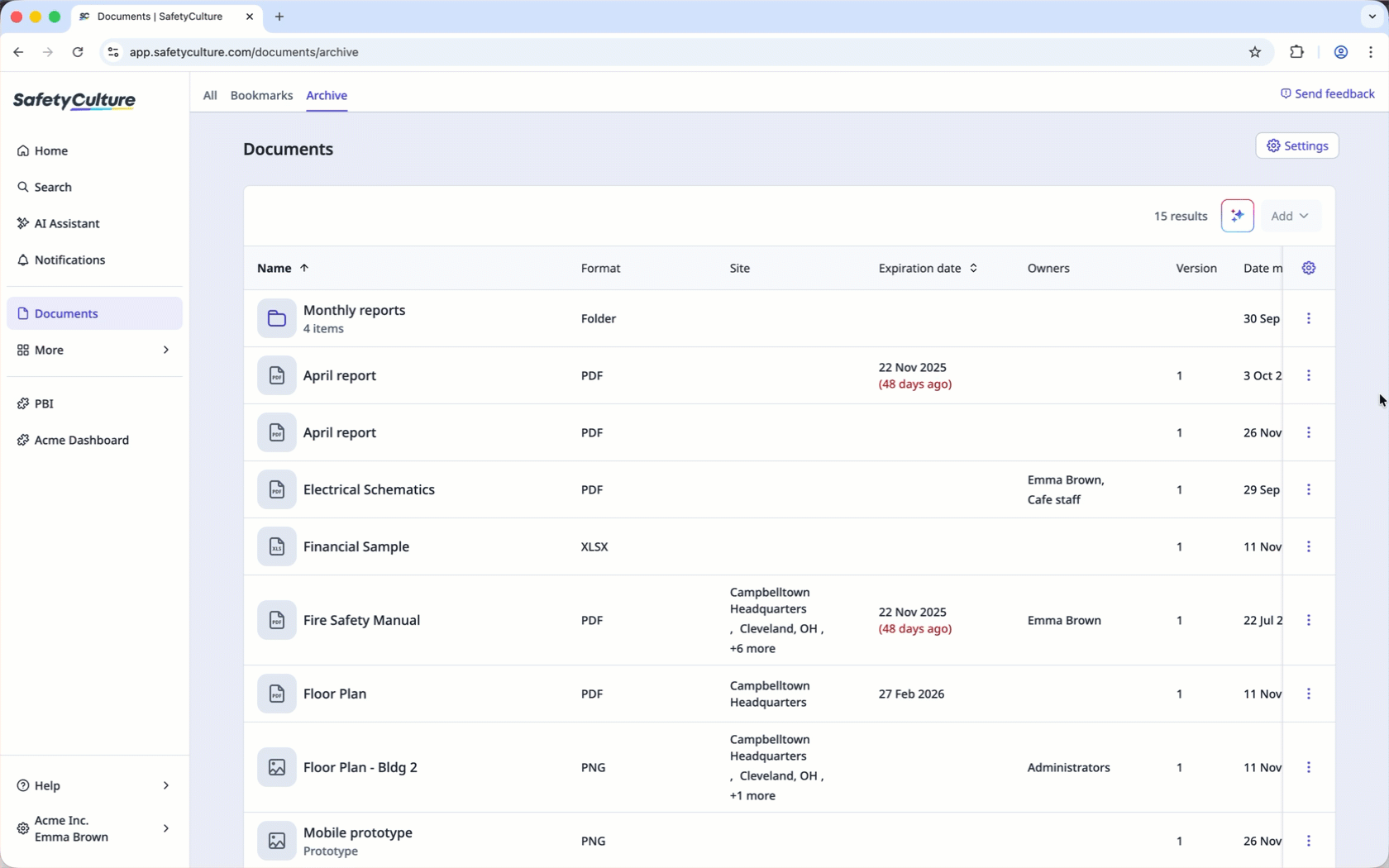Click 'Administrators' owner cell
The width and height of the screenshot is (1389, 868).
pos(1069,767)
